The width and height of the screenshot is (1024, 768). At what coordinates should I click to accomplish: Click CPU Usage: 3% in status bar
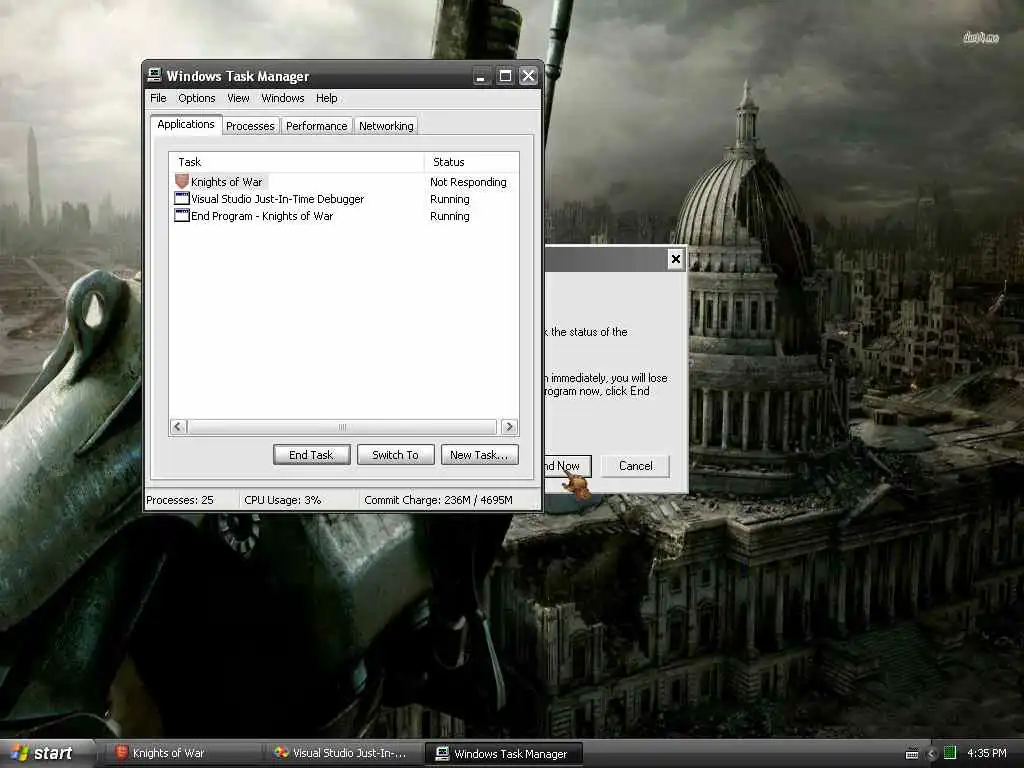coord(283,500)
